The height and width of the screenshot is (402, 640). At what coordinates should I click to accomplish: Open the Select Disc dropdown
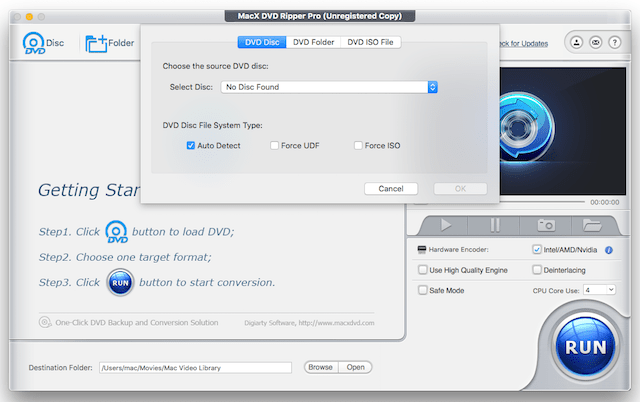click(x=329, y=87)
